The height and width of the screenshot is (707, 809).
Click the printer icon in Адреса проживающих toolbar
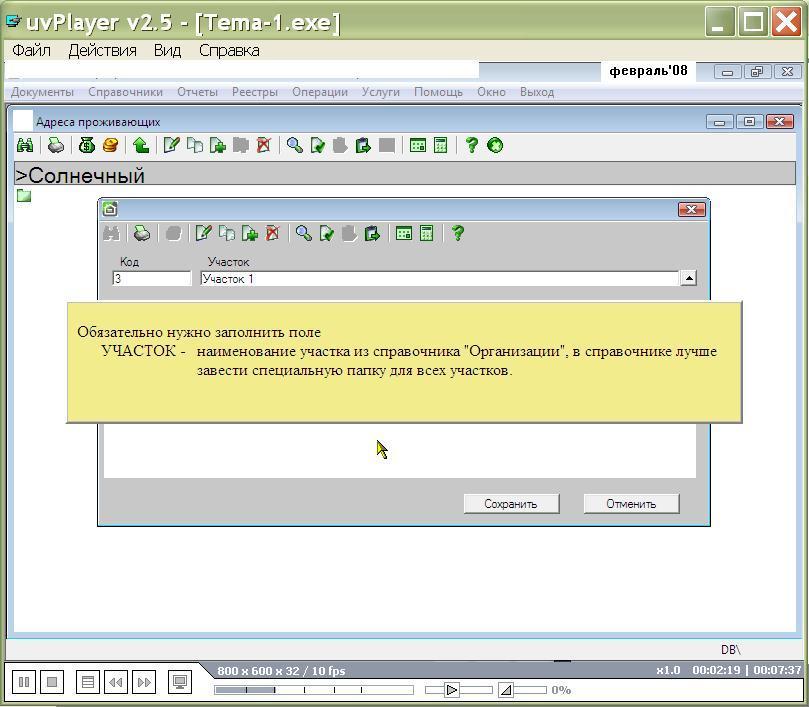coord(56,146)
